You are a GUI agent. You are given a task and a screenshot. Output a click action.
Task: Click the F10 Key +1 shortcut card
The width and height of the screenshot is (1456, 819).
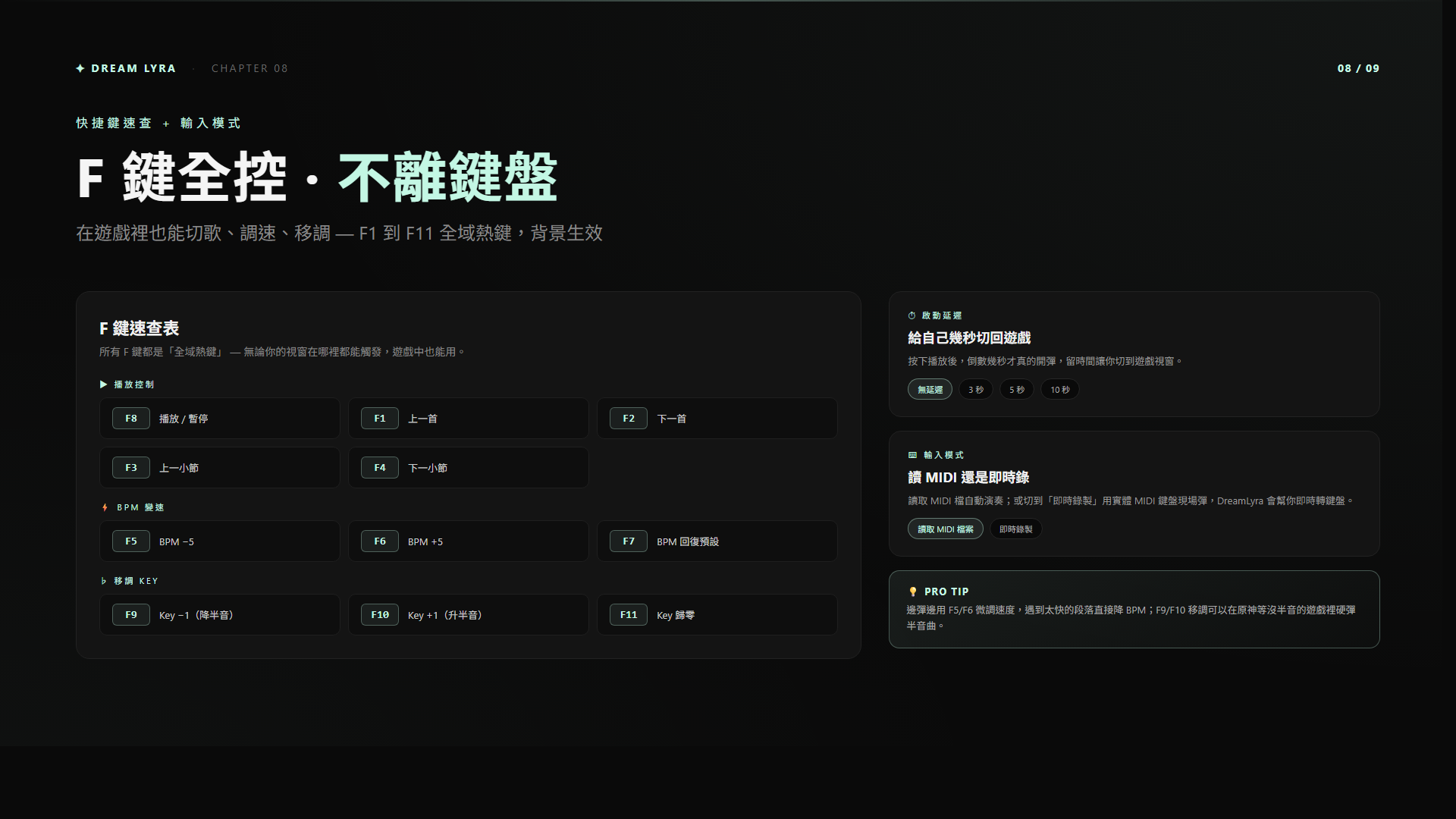click(x=468, y=615)
